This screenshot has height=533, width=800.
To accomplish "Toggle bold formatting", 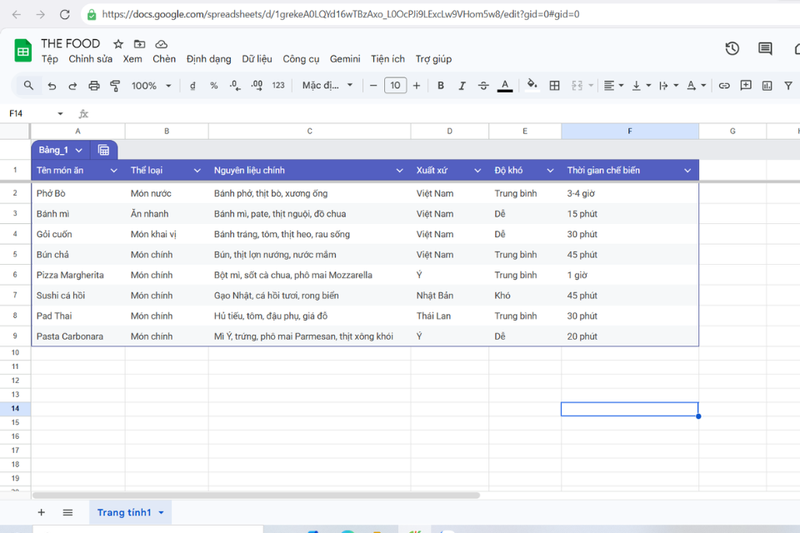I will 441,86.
